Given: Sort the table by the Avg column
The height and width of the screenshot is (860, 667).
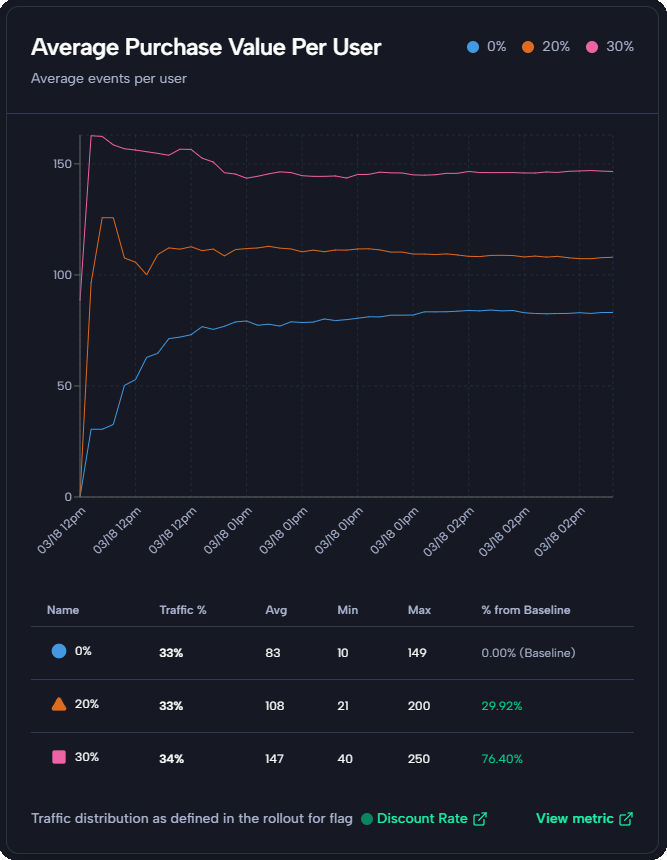Looking at the screenshot, I should point(276,610).
